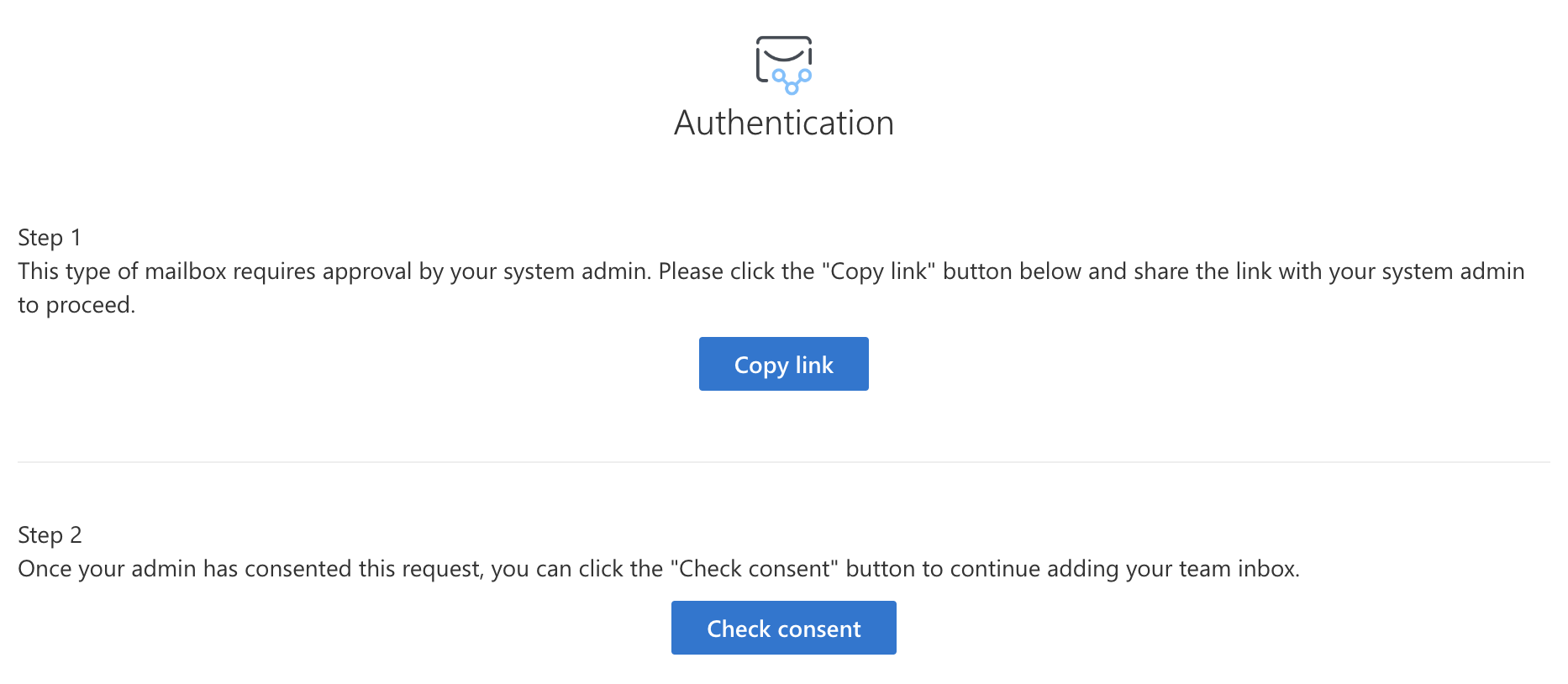Select the Authentication heading
1568x684 pixels.
784,123
